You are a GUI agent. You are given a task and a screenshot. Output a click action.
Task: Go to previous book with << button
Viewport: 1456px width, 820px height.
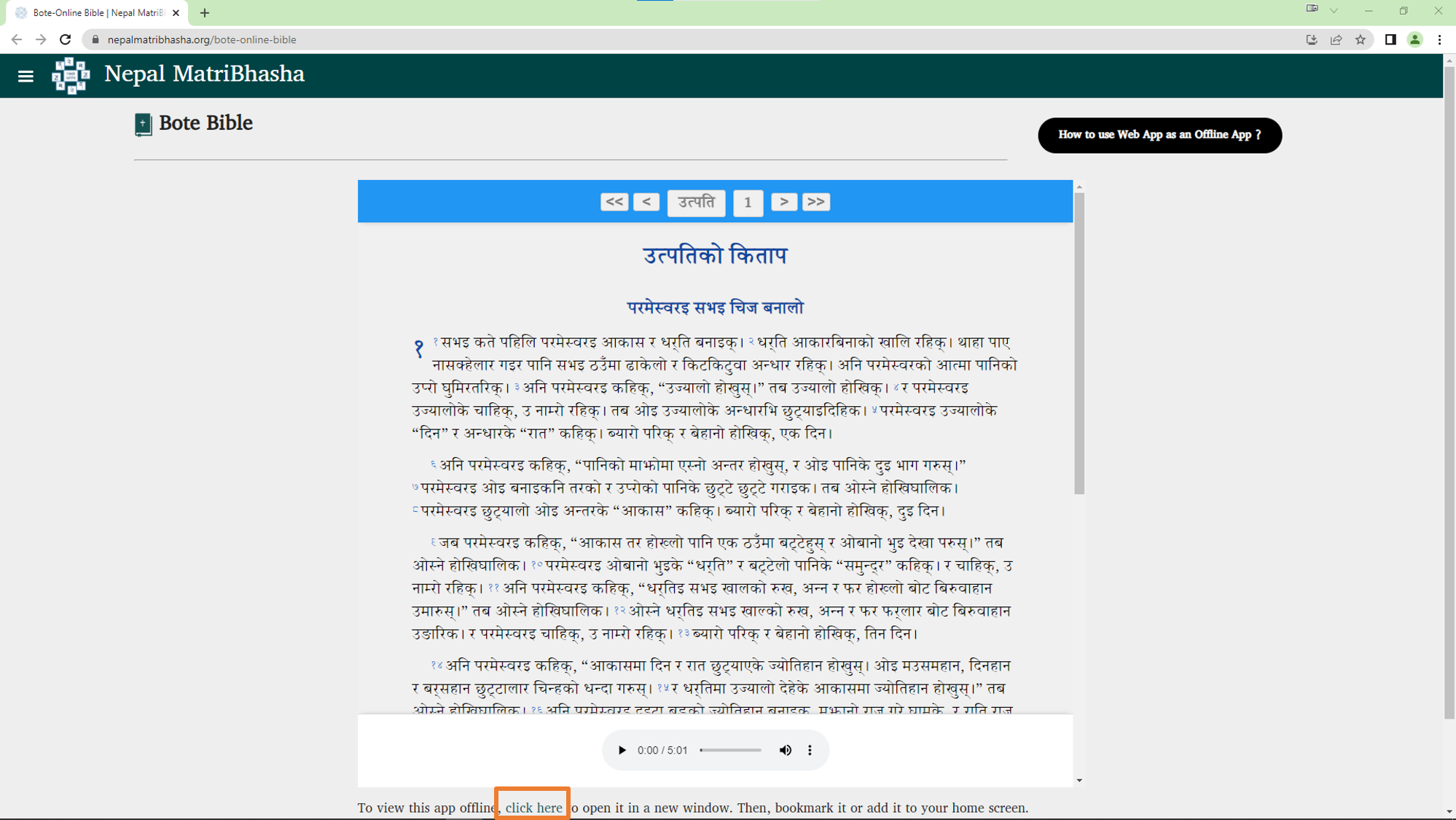(x=614, y=202)
